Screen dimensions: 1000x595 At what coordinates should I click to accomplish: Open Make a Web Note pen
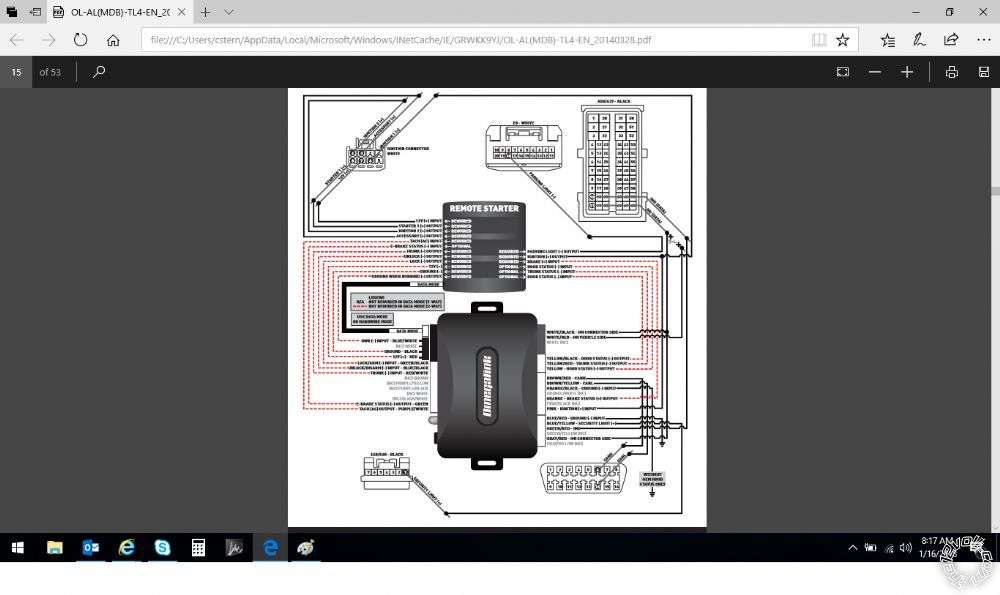(919, 40)
